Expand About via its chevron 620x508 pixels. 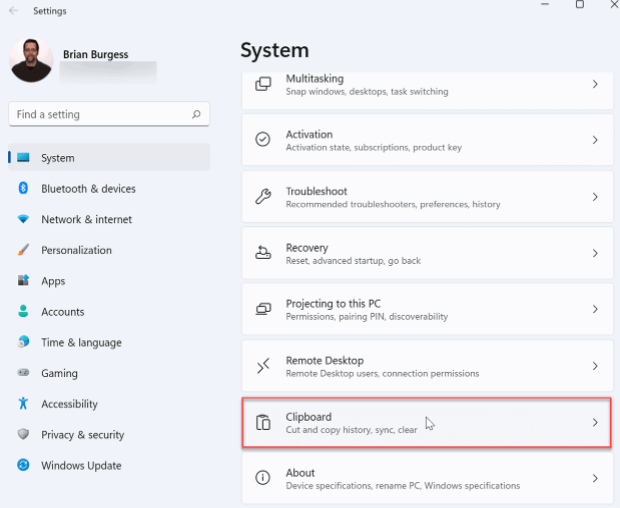pos(595,478)
